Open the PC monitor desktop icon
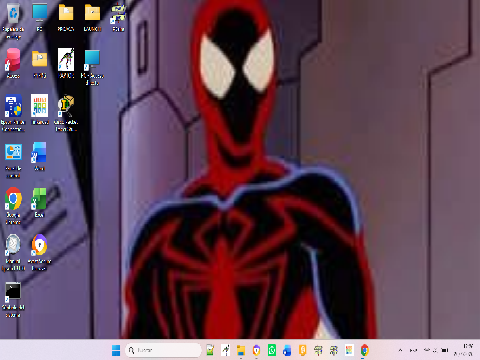This screenshot has width=480, height=360. 40,13
